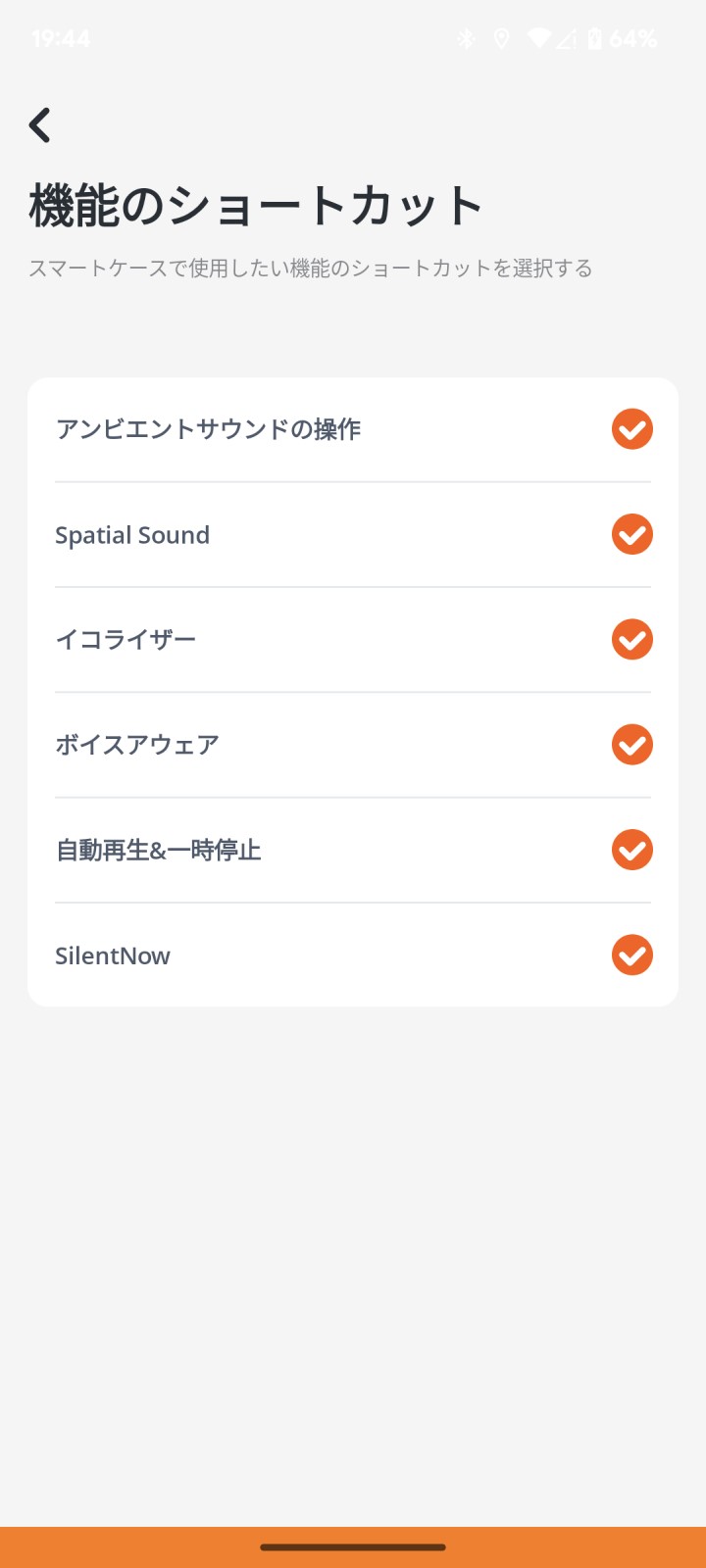Tap the battery 64% indicator

(x=622, y=39)
